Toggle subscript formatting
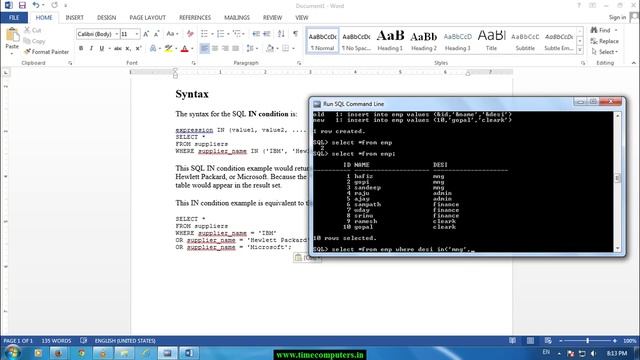This screenshot has height=360, width=640. coord(128,48)
